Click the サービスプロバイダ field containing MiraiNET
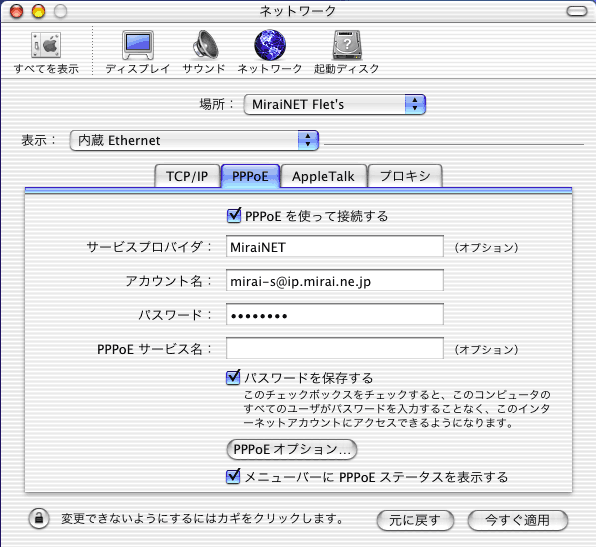596x547 pixels. click(334, 246)
